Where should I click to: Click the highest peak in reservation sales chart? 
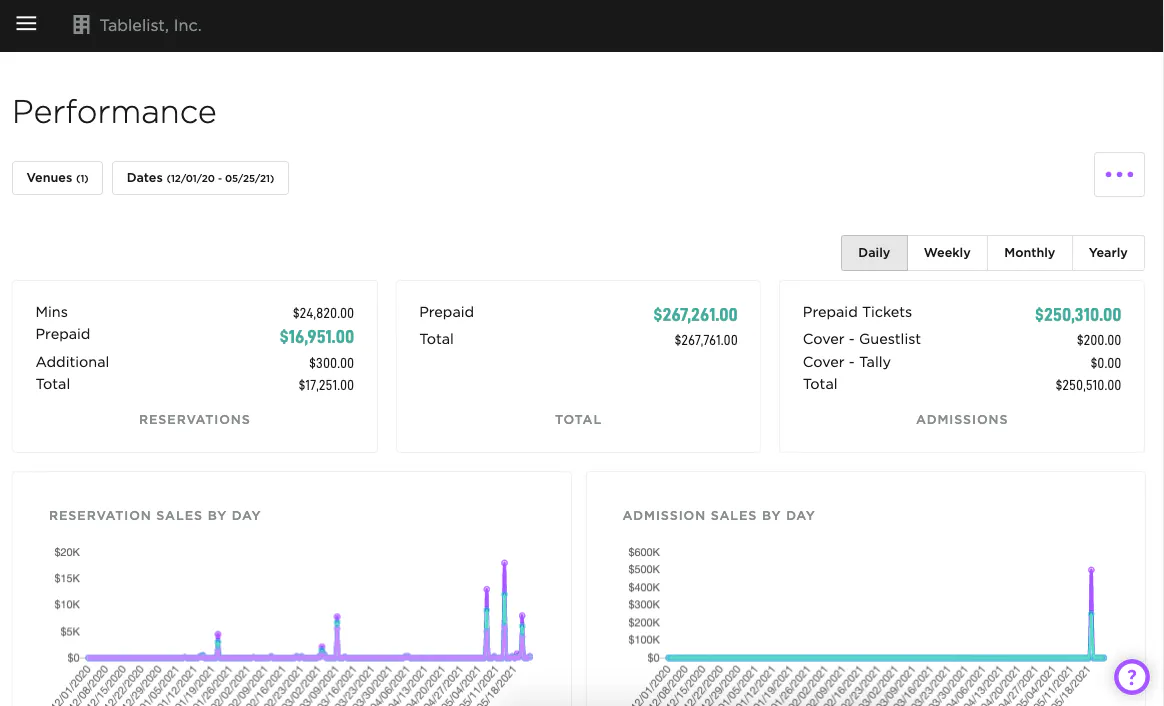505,563
